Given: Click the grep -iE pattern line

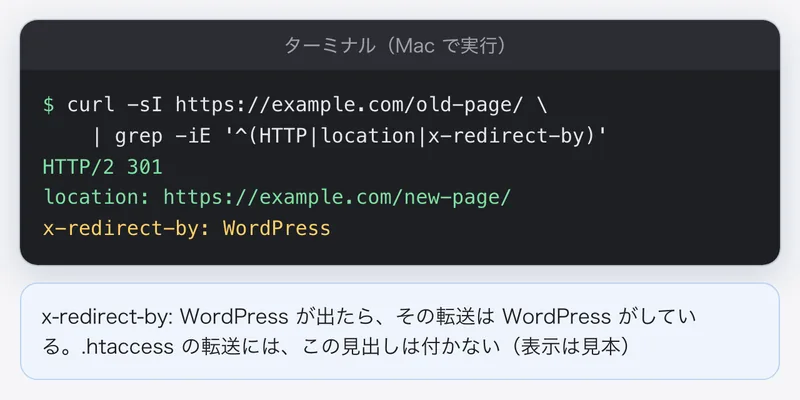Looking at the screenshot, I should click(350, 136).
